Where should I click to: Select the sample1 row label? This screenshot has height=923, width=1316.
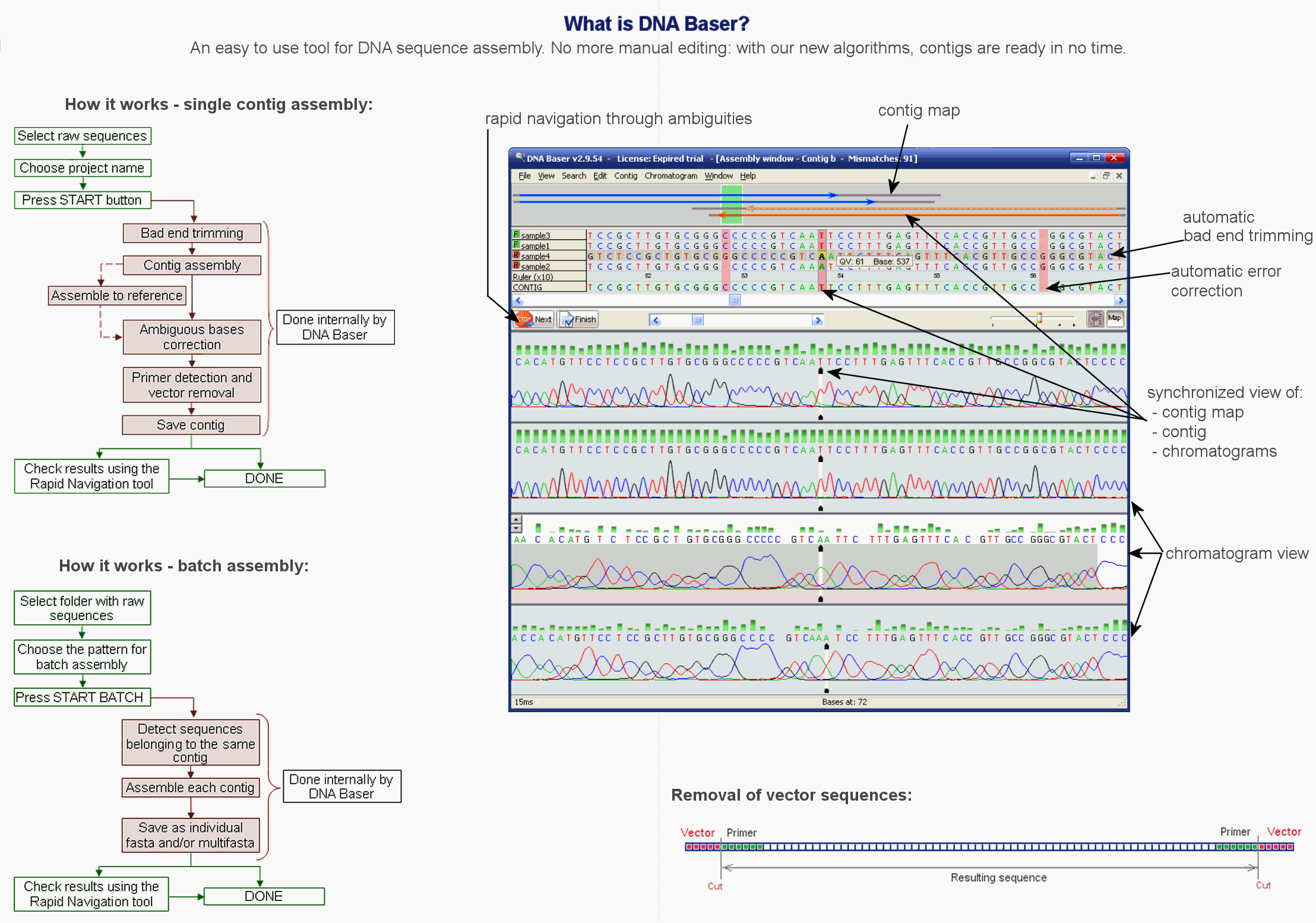tap(549, 245)
